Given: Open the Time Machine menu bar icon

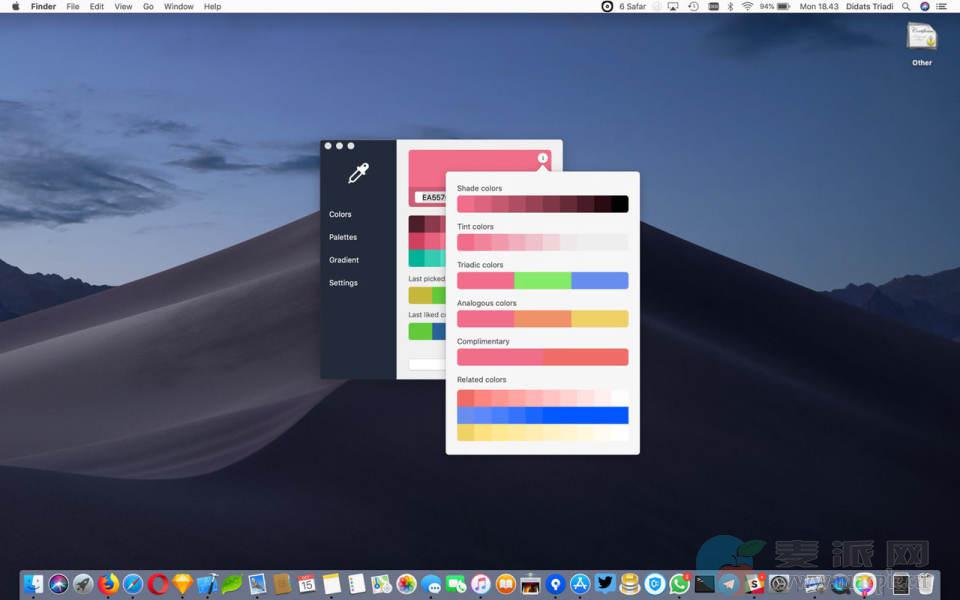Looking at the screenshot, I should pos(693,6).
